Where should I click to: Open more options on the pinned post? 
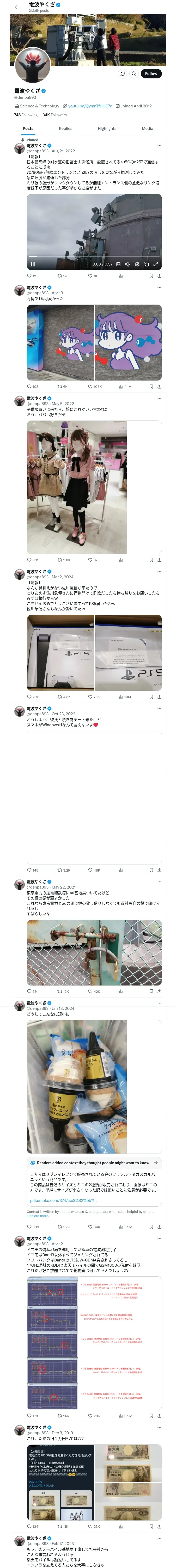click(x=159, y=146)
